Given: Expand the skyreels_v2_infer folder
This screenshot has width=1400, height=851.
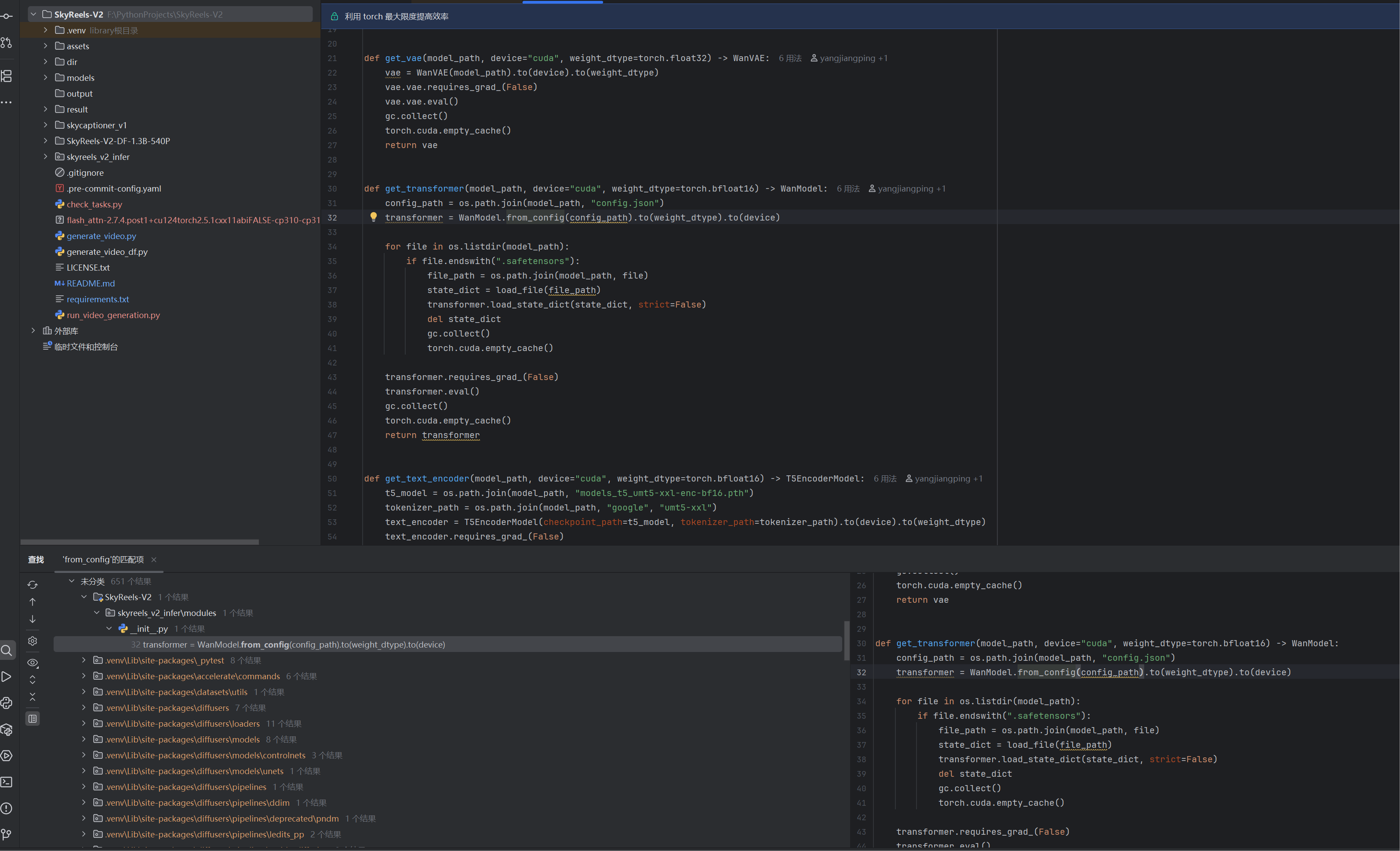Looking at the screenshot, I should (x=45, y=157).
